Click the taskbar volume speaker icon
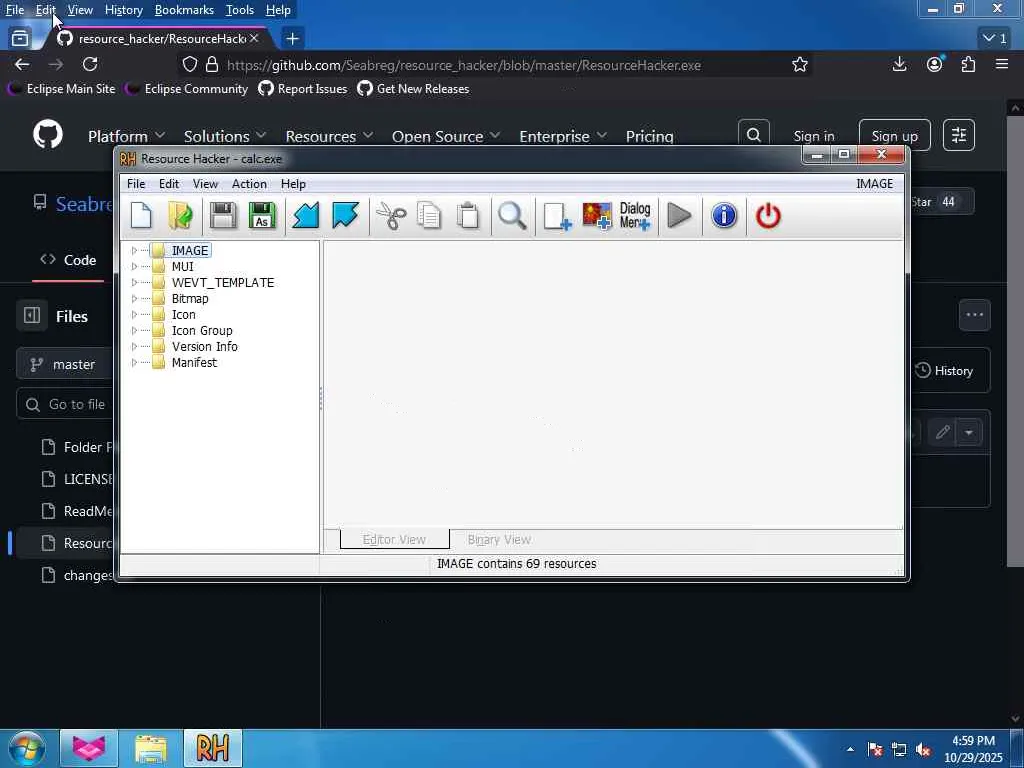 [x=923, y=750]
